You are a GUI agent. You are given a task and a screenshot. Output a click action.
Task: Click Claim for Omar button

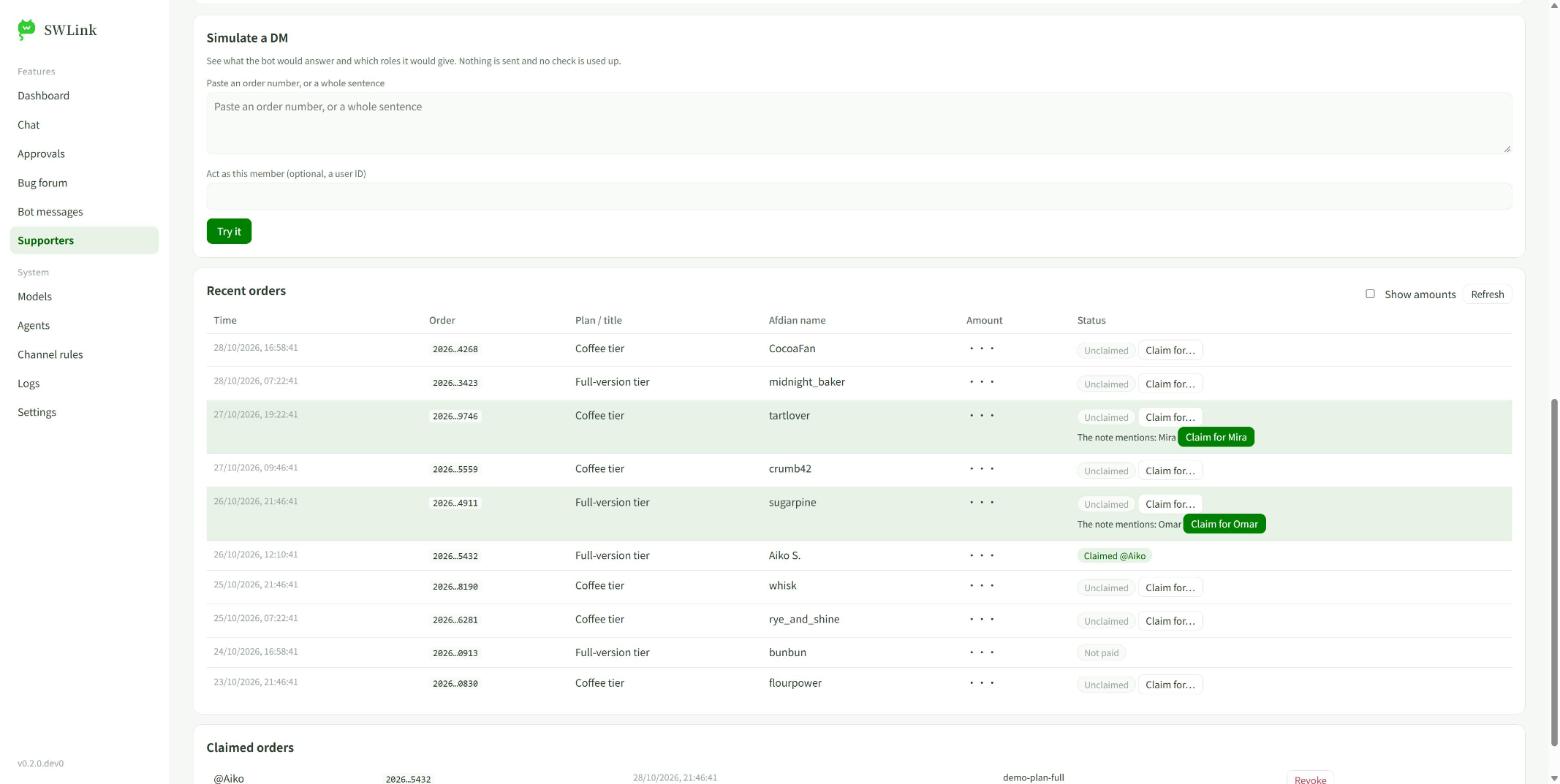pyautogui.click(x=1224, y=524)
